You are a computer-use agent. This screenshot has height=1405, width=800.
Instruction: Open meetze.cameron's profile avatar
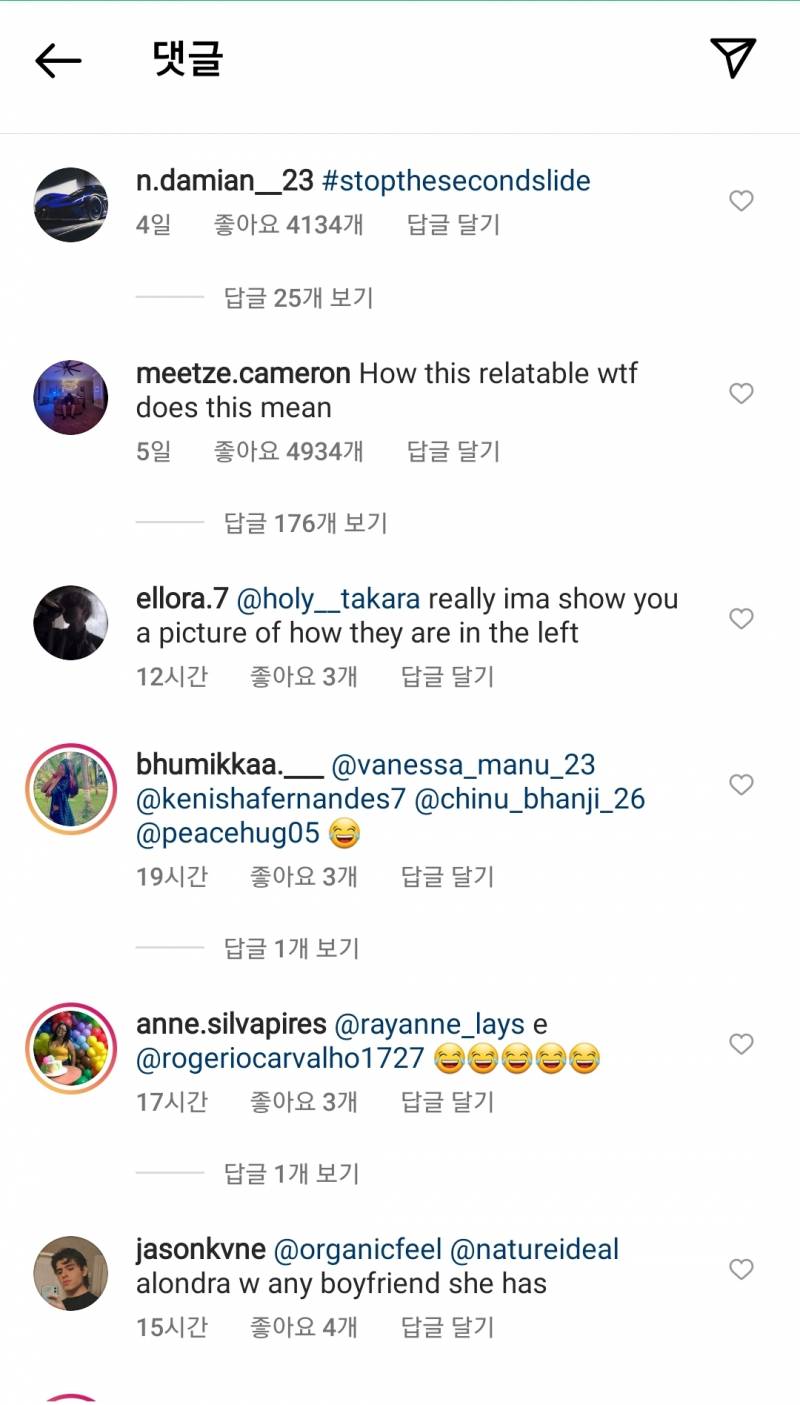(71, 397)
